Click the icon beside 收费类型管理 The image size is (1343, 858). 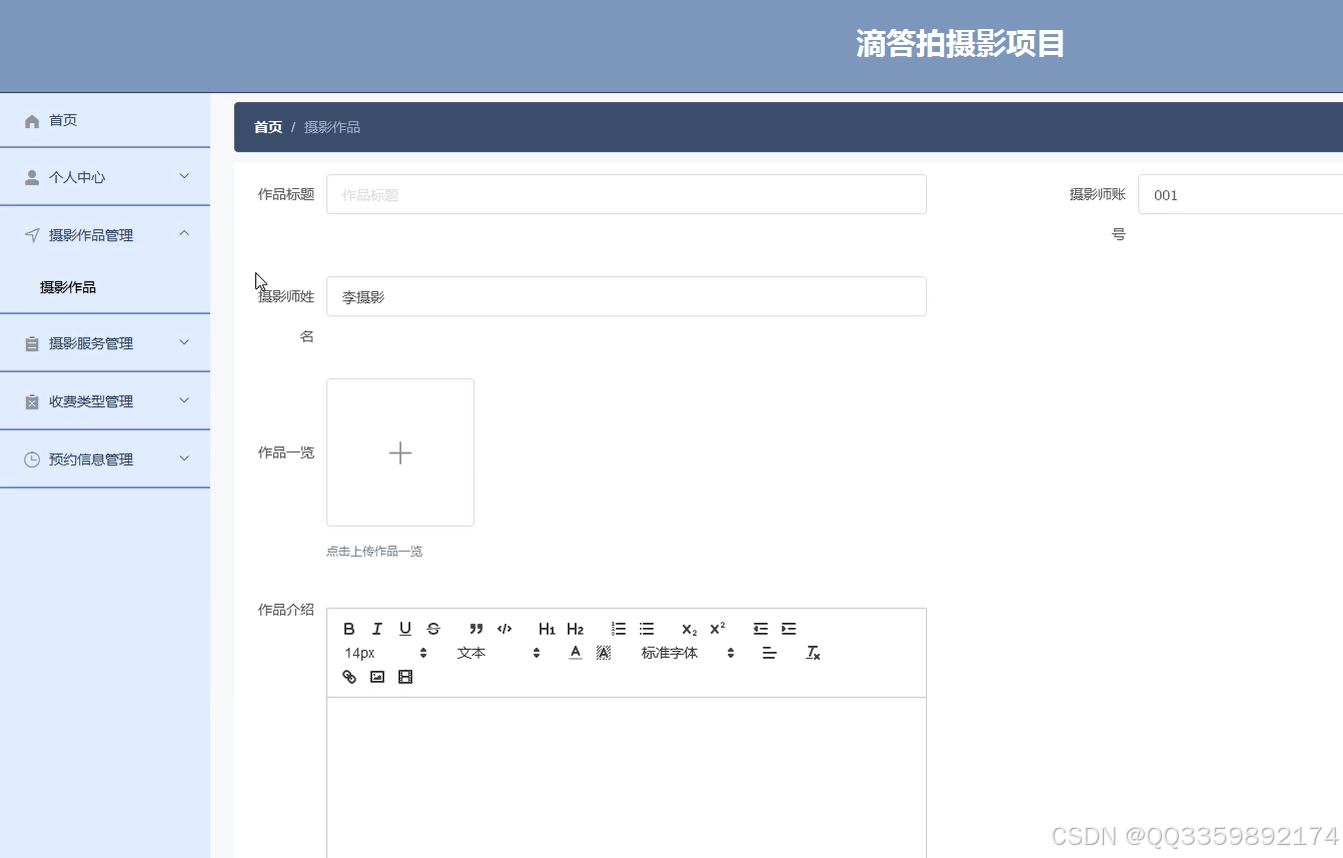[x=32, y=401]
